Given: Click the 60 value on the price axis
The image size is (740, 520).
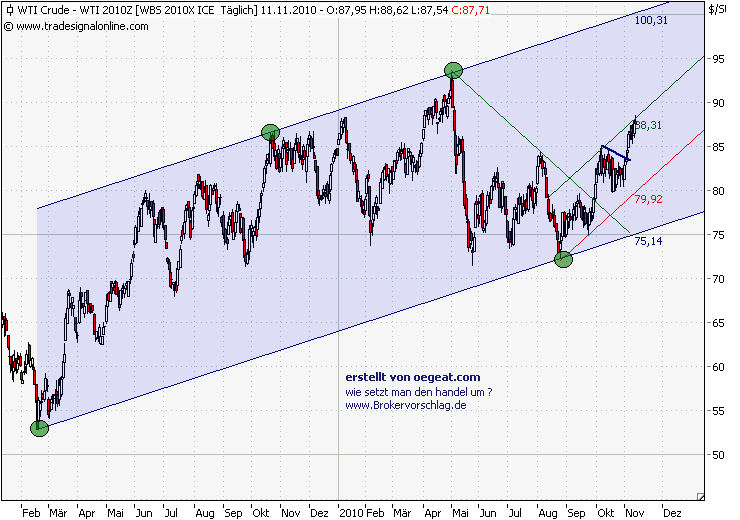Looking at the screenshot, I should point(718,367).
